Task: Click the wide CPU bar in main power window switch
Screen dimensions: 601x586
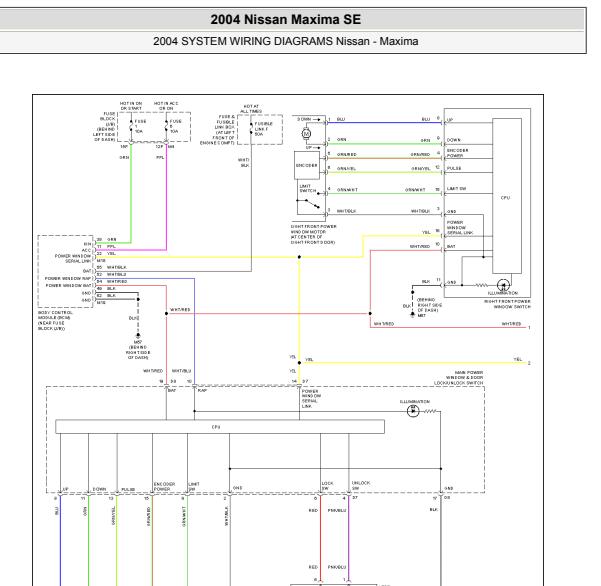Action: tap(220, 427)
